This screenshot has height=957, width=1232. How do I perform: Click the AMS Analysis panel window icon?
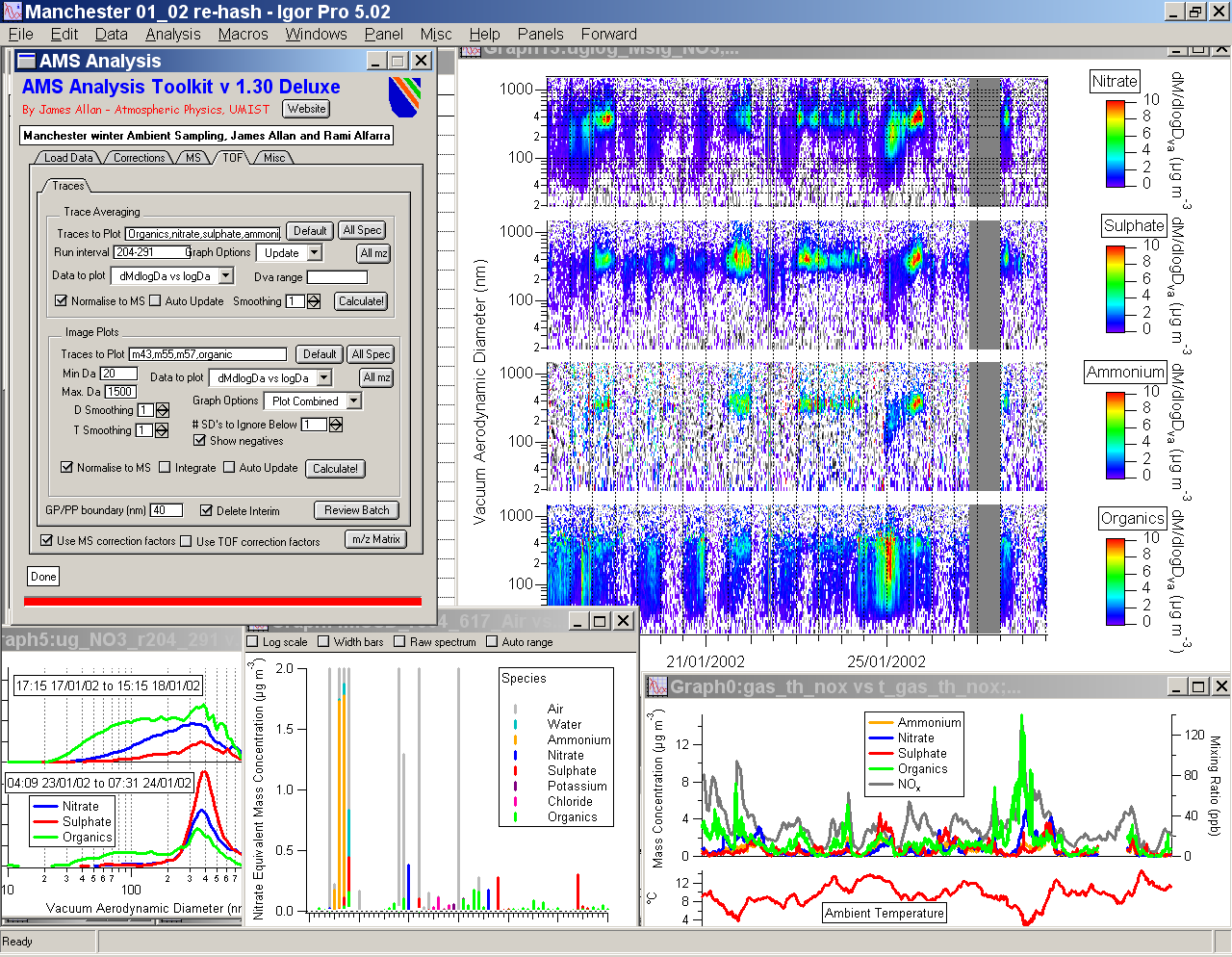[x=27, y=61]
